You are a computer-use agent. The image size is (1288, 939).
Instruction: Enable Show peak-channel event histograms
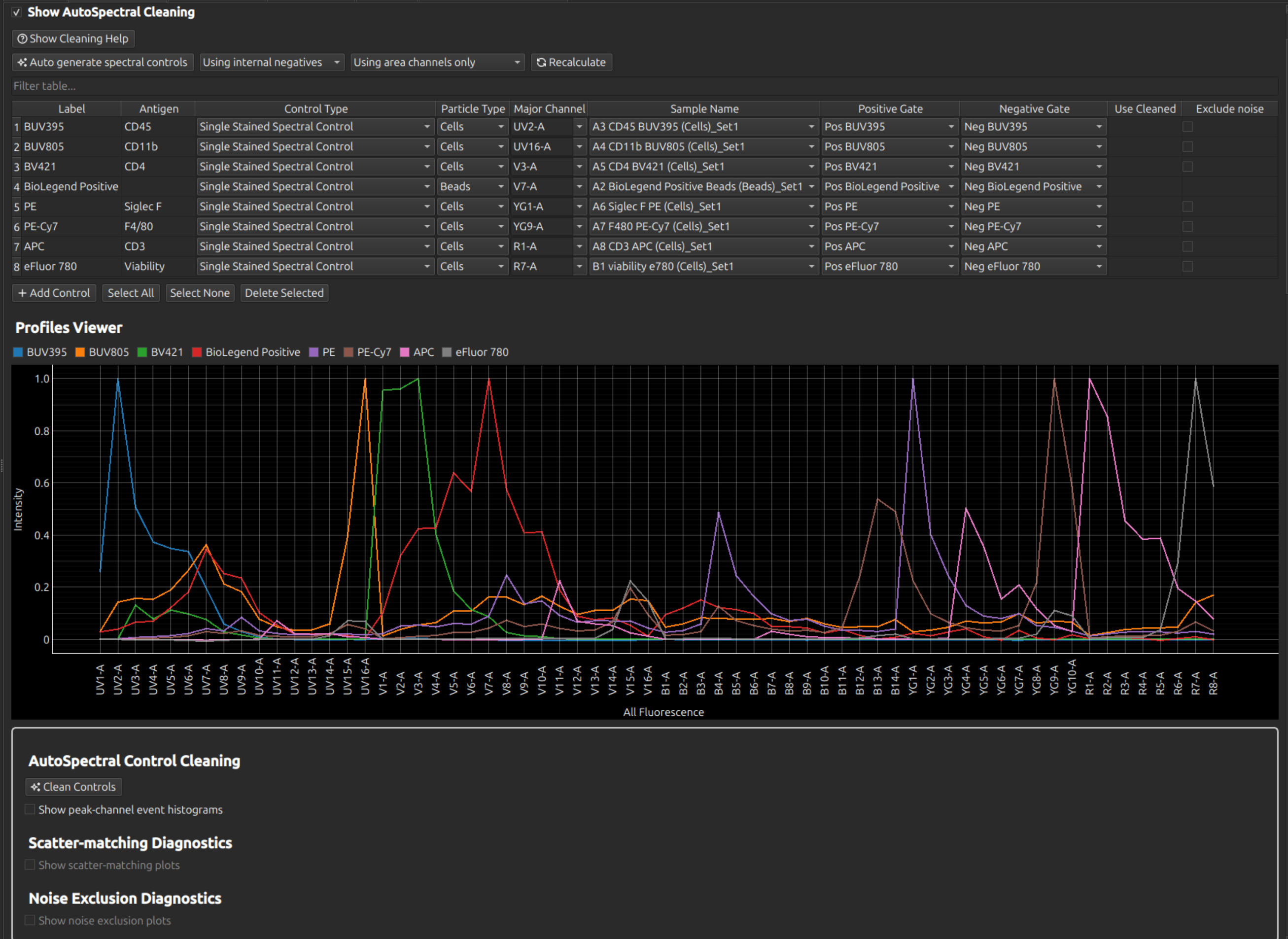click(x=30, y=809)
